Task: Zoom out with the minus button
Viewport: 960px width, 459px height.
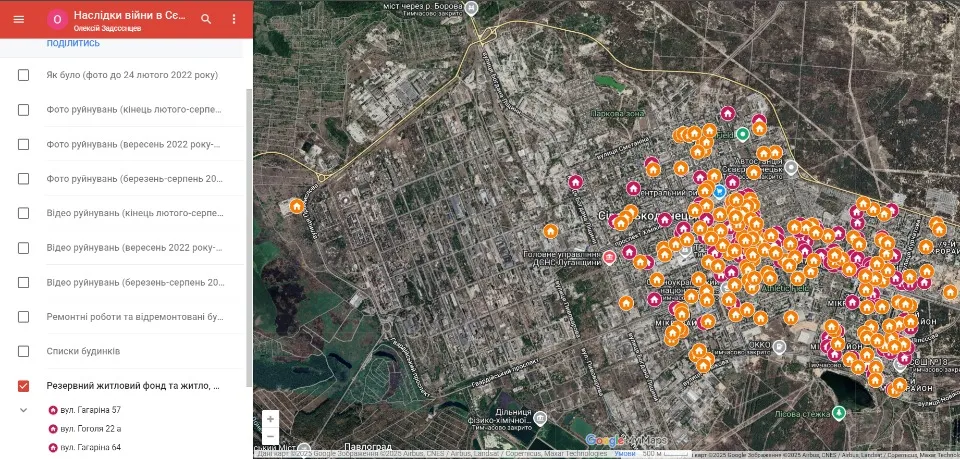Action: pyautogui.click(x=270, y=436)
